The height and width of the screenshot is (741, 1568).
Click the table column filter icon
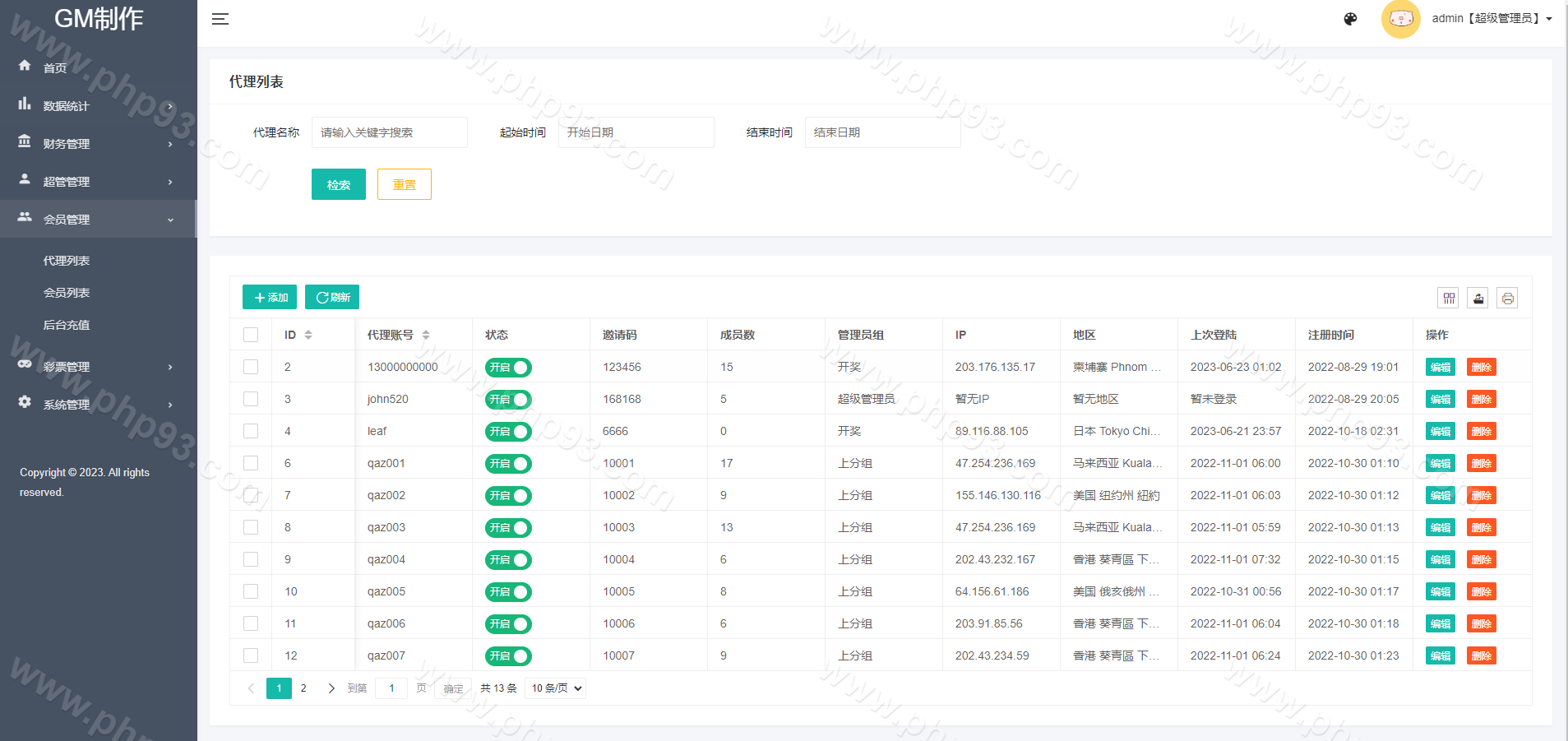pyautogui.click(x=1448, y=298)
